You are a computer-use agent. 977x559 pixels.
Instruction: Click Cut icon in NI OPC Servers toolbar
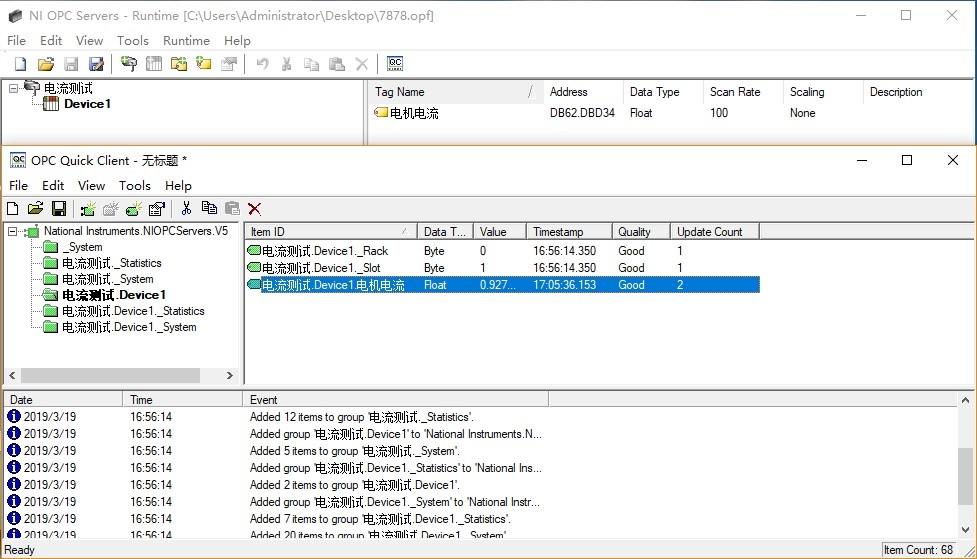click(x=287, y=64)
